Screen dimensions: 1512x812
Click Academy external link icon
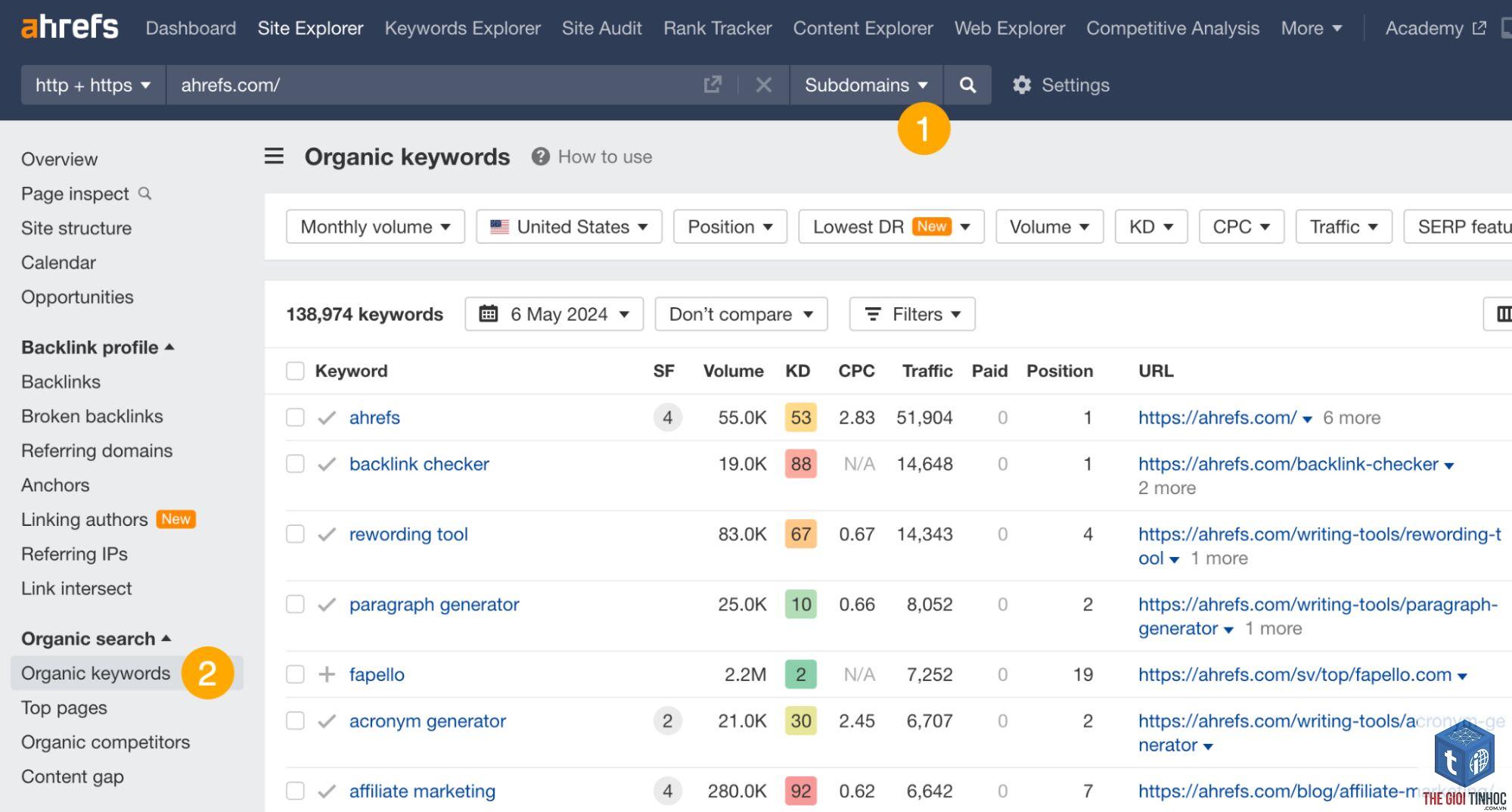[x=1479, y=28]
